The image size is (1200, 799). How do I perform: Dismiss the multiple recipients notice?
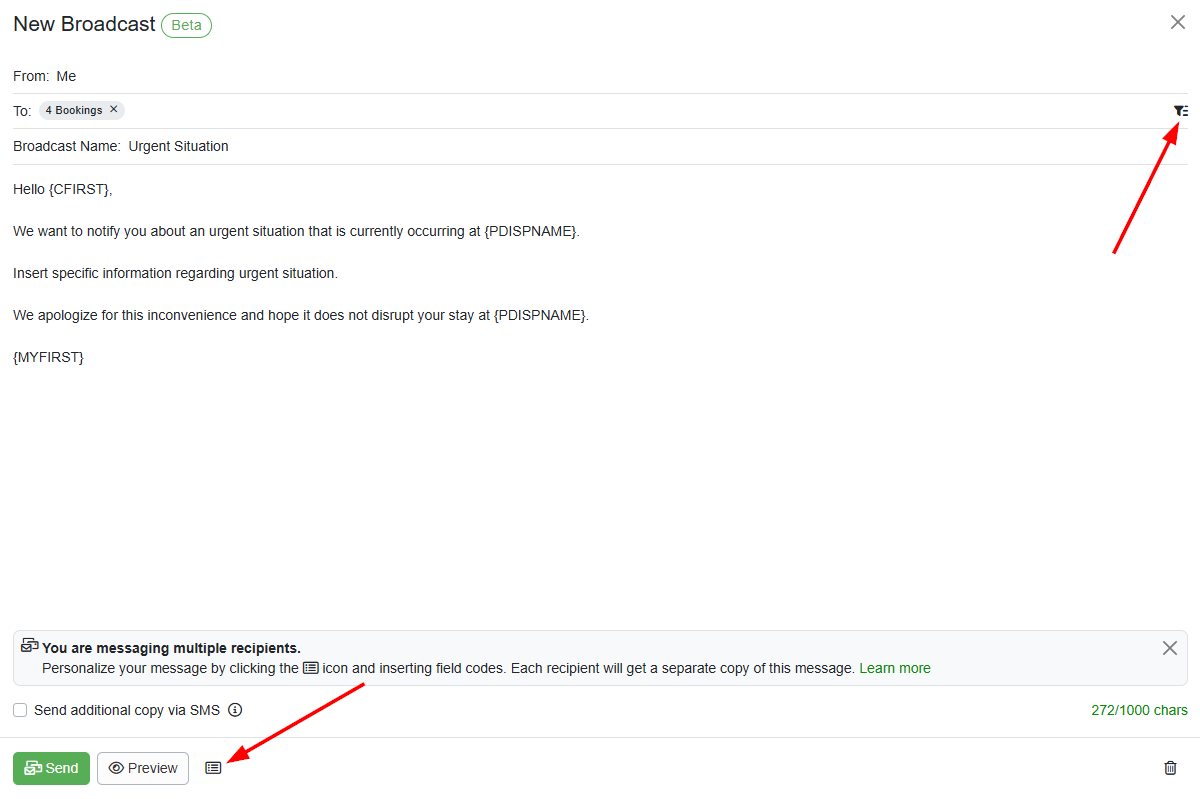point(1169,648)
